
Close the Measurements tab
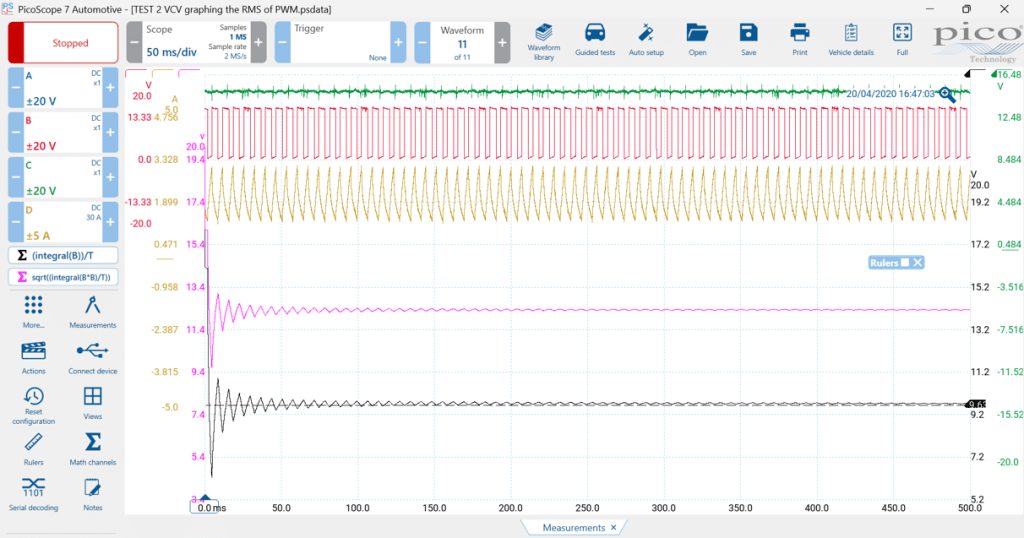pos(613,528)
